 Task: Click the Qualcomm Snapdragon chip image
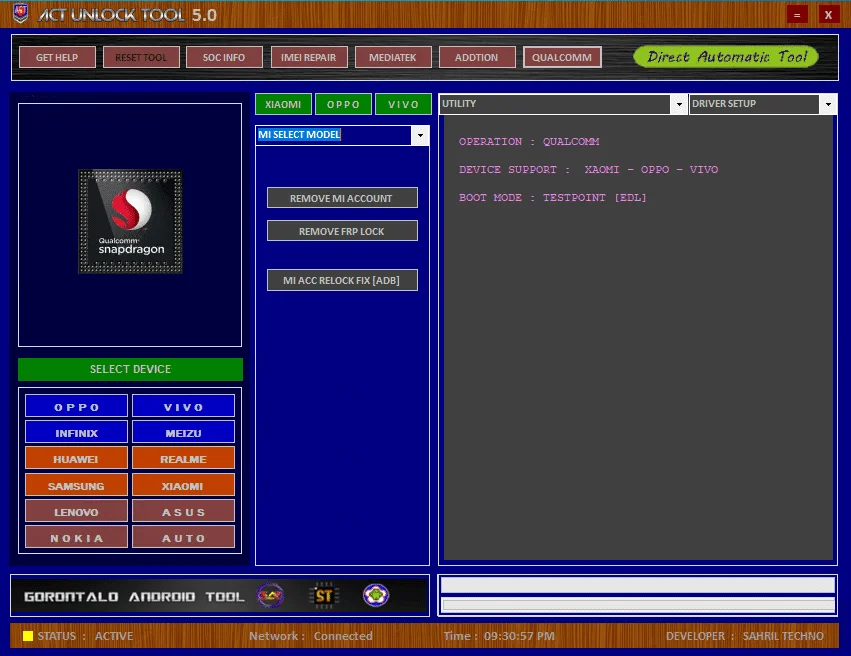pyautogui.click(x=130, y=221)
